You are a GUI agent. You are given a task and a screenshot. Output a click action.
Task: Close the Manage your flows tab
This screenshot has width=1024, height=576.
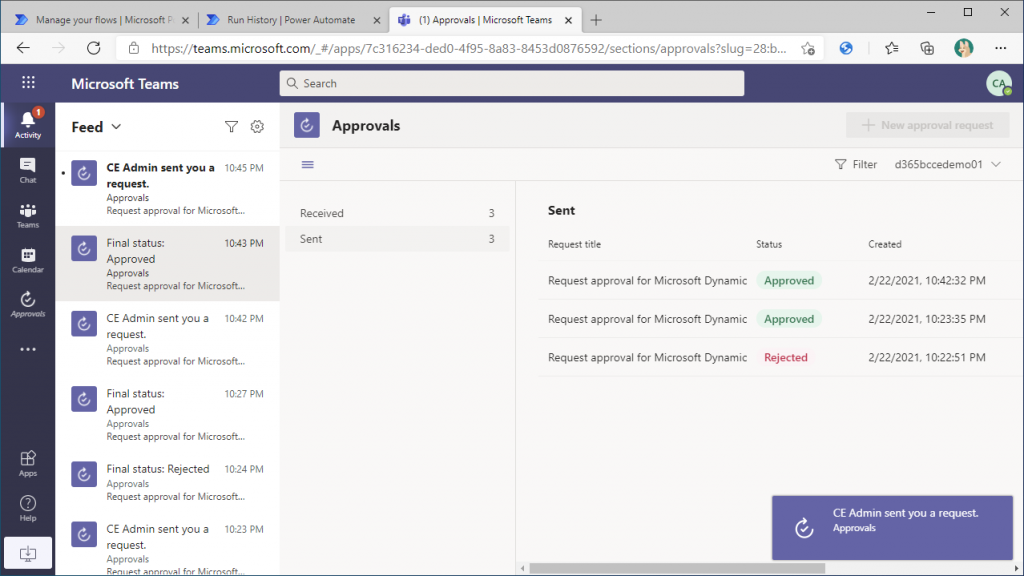[x=185, y=20]
